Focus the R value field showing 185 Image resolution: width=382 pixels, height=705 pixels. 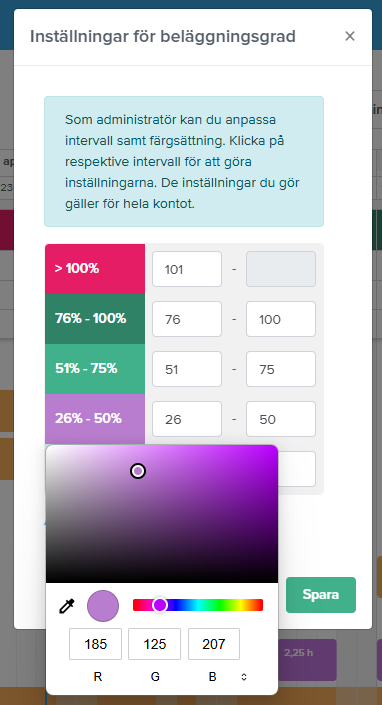pyautogui.click(x=95, y=644)
